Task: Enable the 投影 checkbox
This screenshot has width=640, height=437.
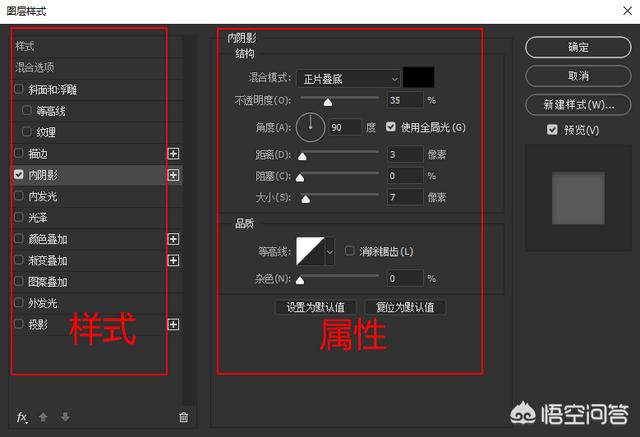Action: (x=19, y=324)
